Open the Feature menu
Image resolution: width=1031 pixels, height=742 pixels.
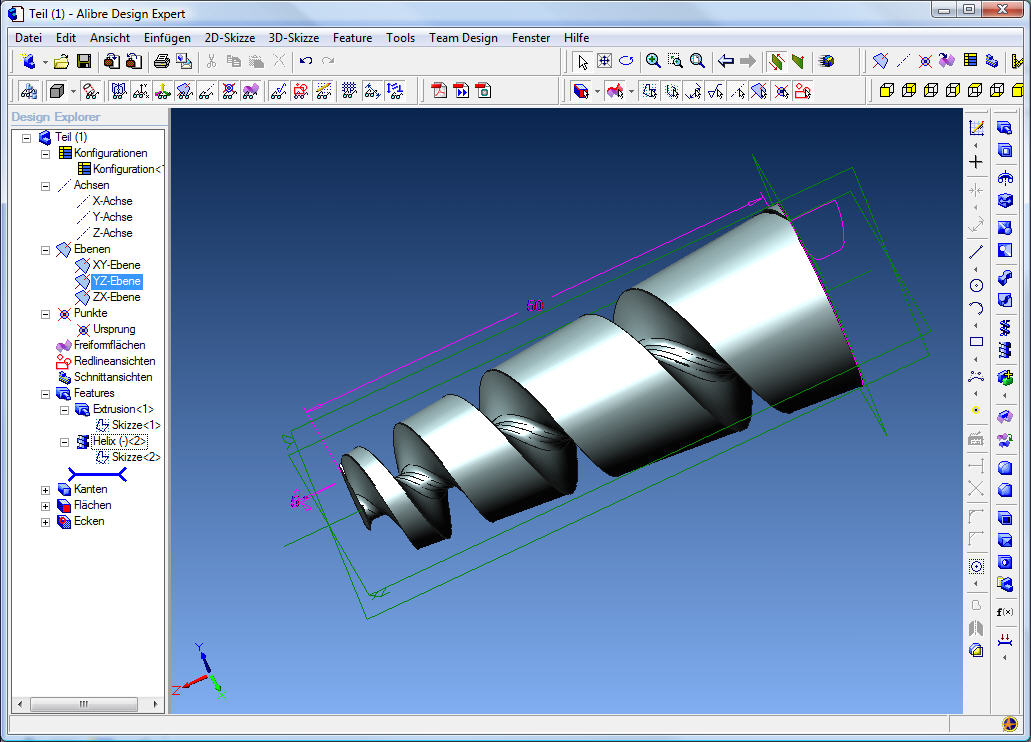pos(352,37)
